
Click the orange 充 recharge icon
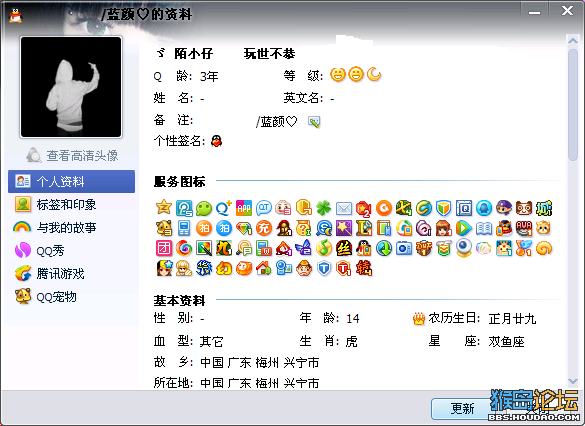264,228
